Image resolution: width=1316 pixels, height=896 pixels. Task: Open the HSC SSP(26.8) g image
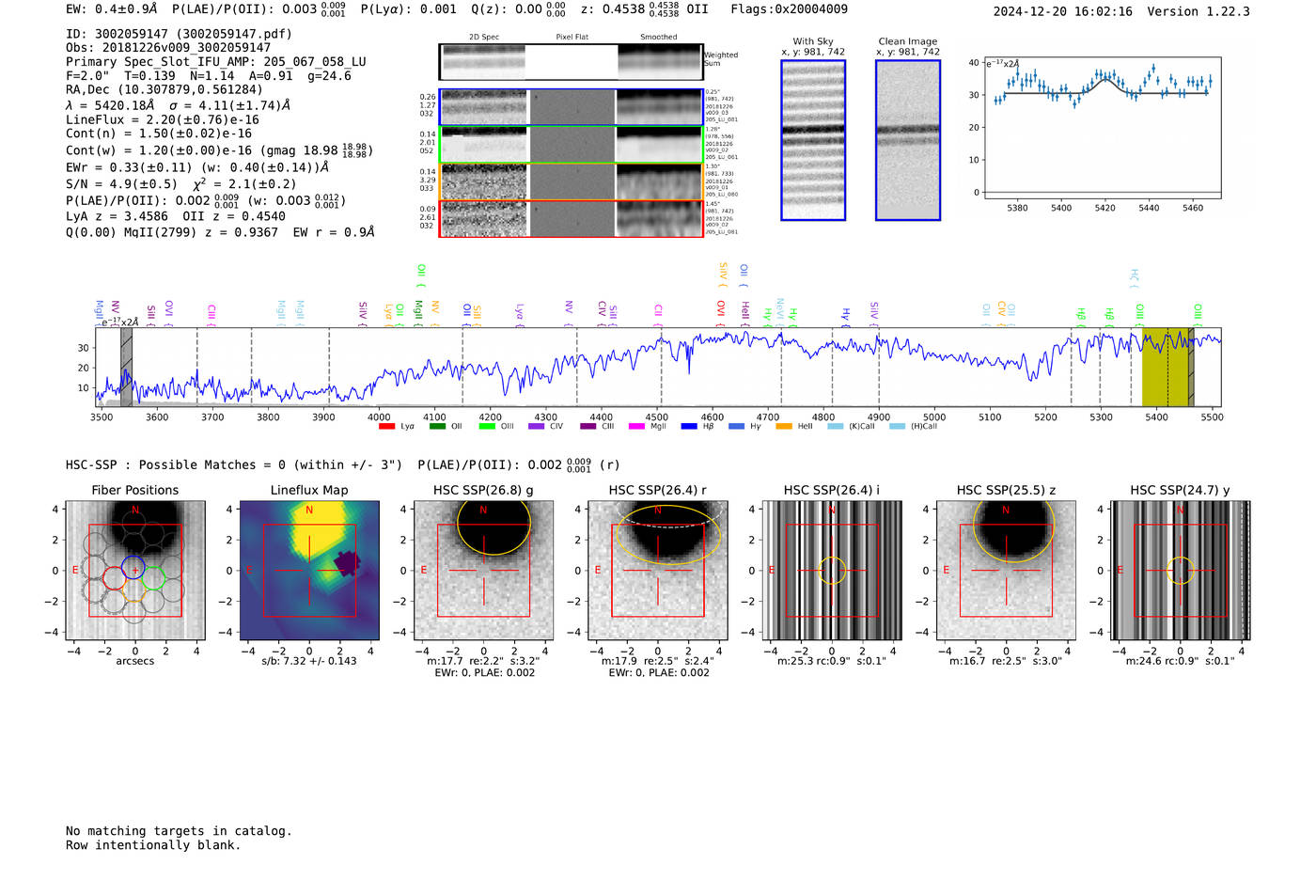(x=483, y=570)
